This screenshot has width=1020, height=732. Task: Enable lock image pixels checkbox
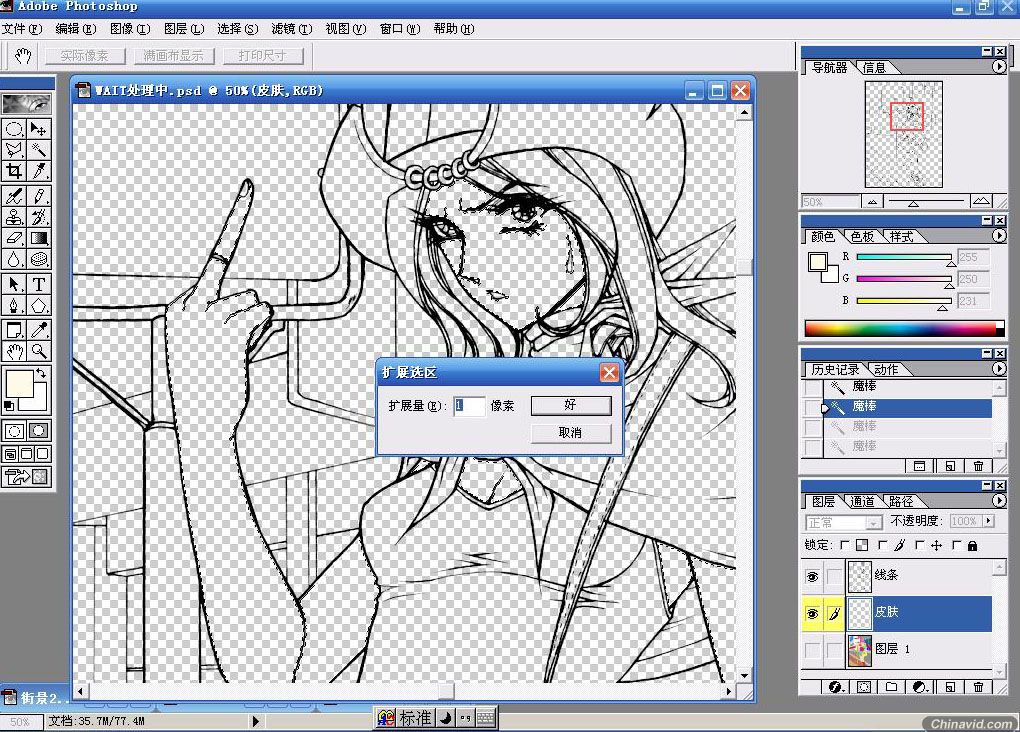[883, 545]
